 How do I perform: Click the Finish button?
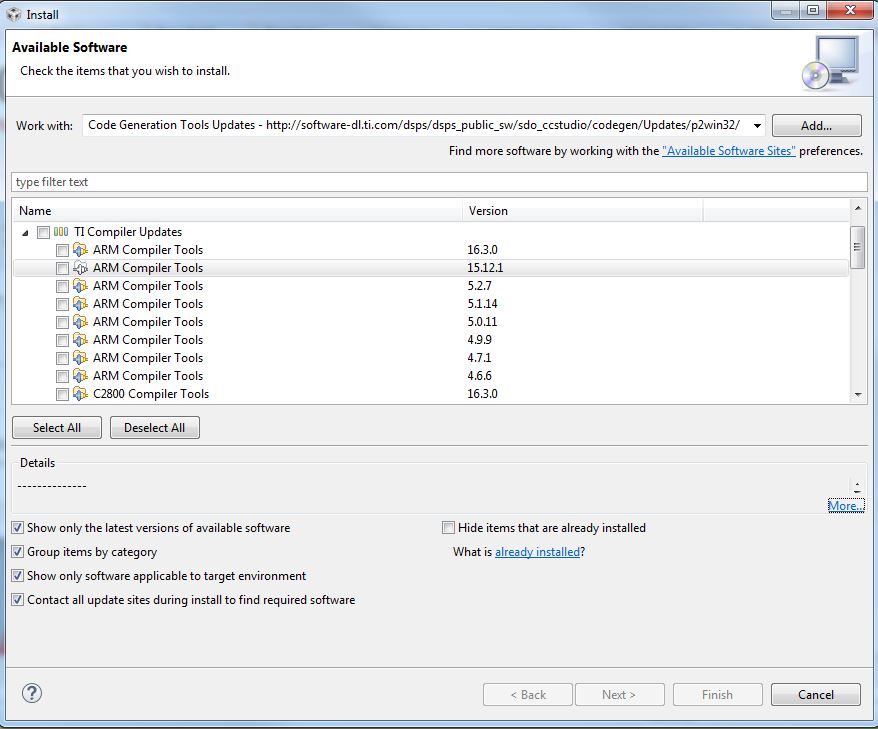tap(717, 695)
